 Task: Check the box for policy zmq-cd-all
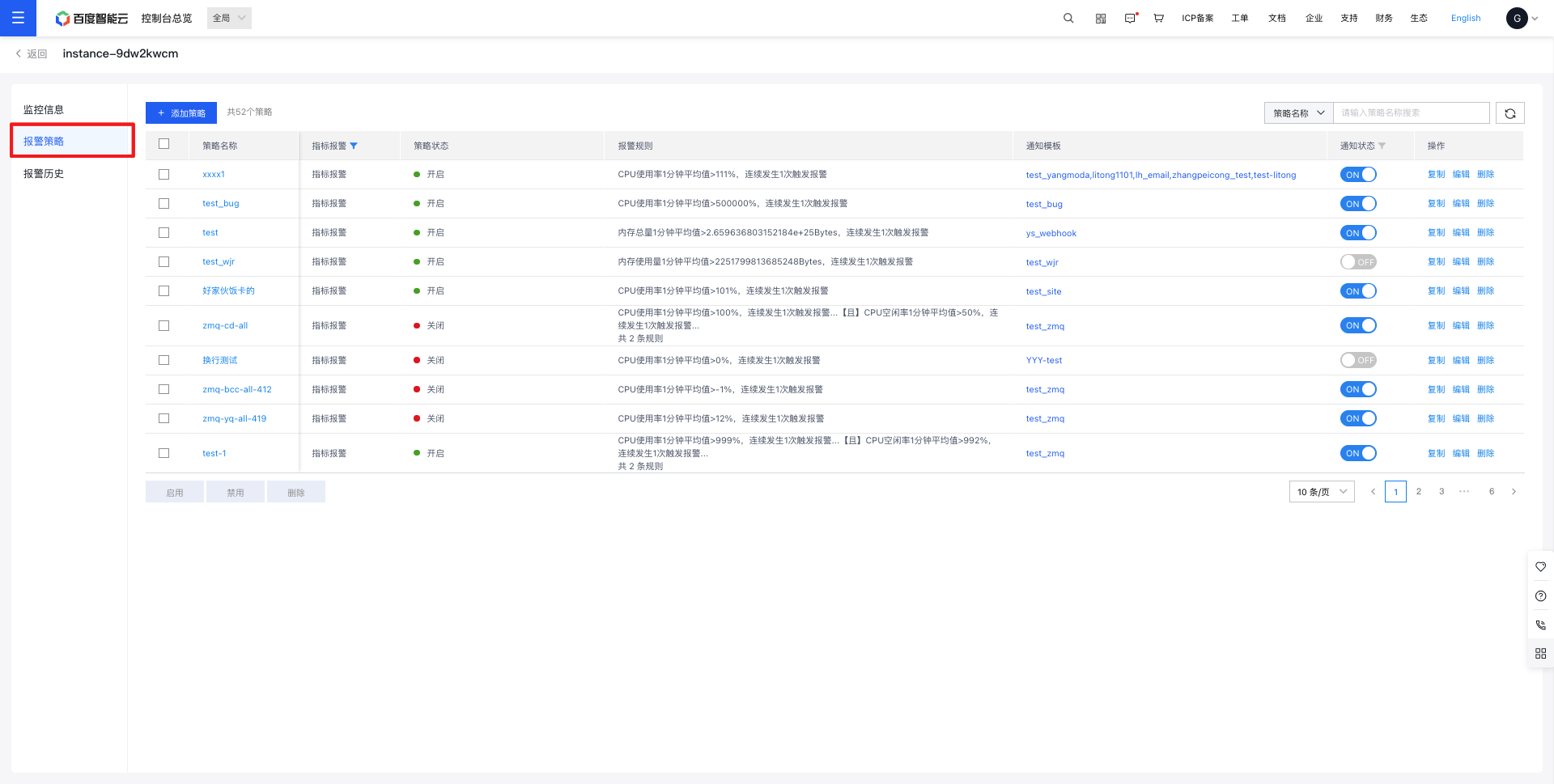click(x=164, y=326)
